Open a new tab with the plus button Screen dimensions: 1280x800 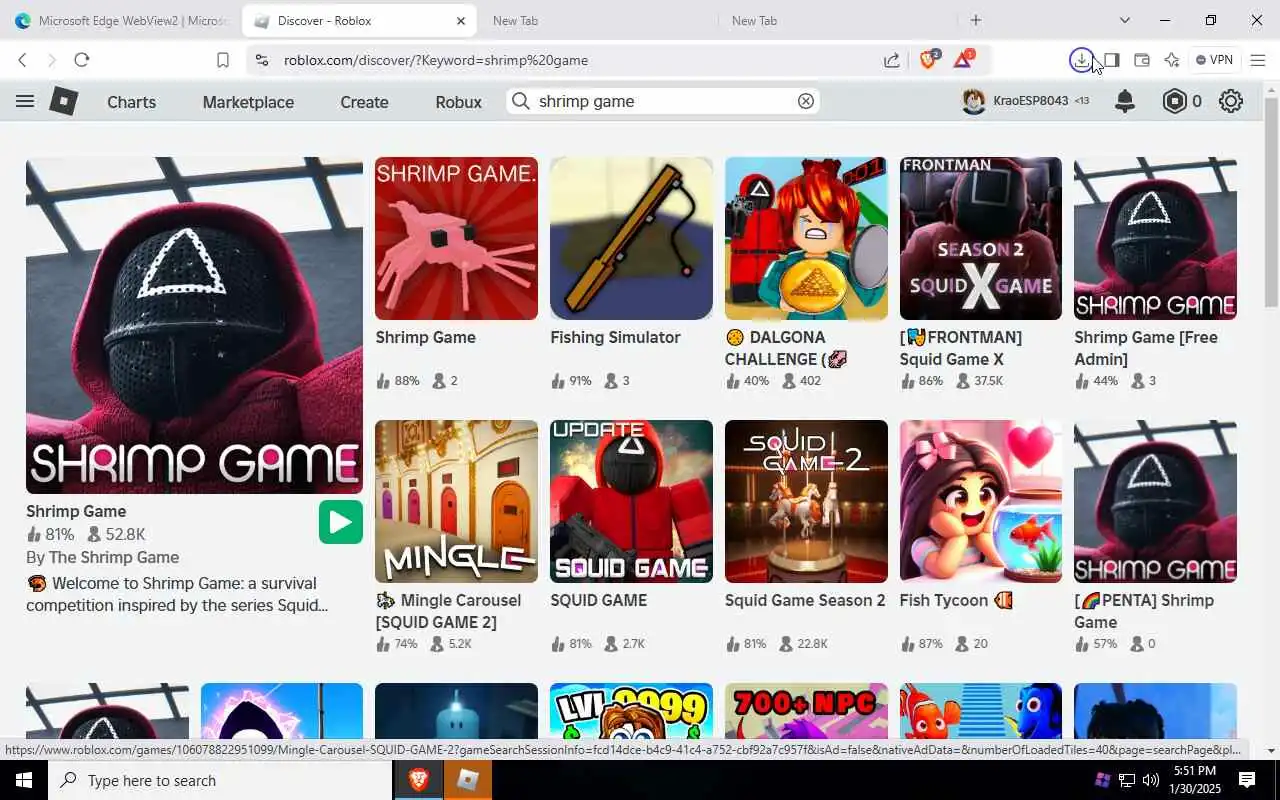[x=975, y=20]
